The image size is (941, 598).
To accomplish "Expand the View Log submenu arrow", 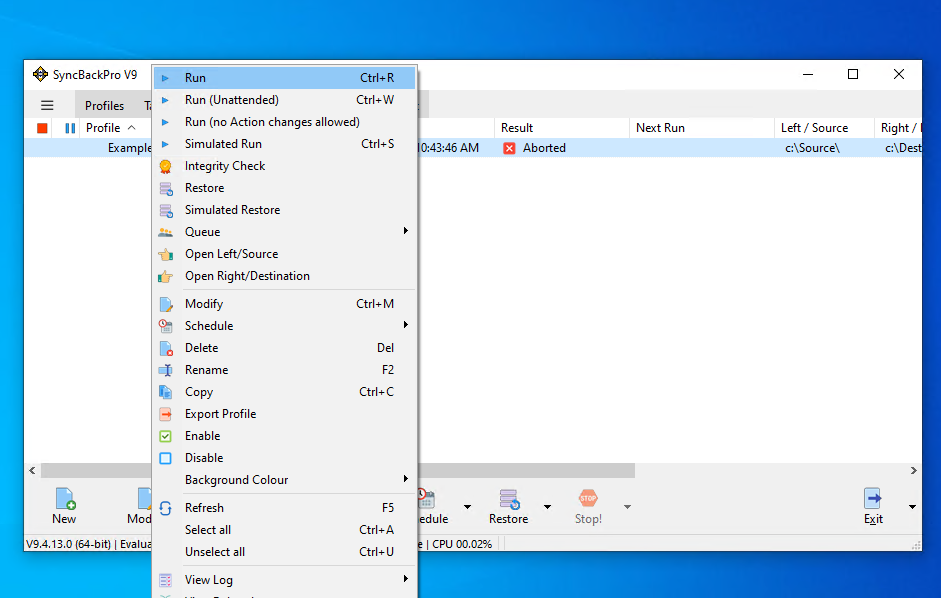I will pyautogui.click(x=406, y=579).
